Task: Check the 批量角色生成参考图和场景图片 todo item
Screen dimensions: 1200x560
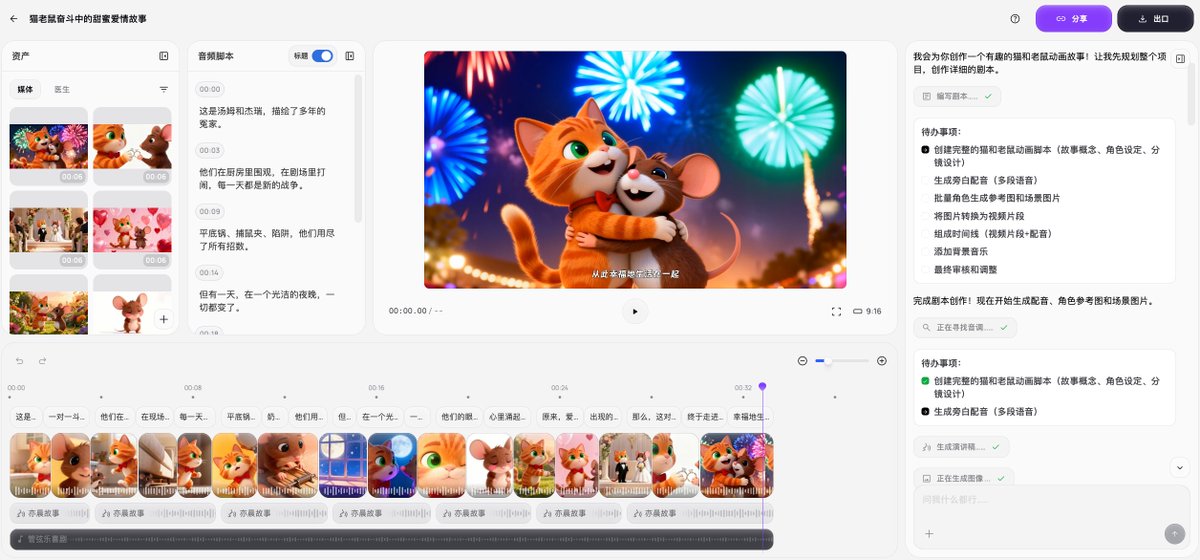Action: click(925, 198)
